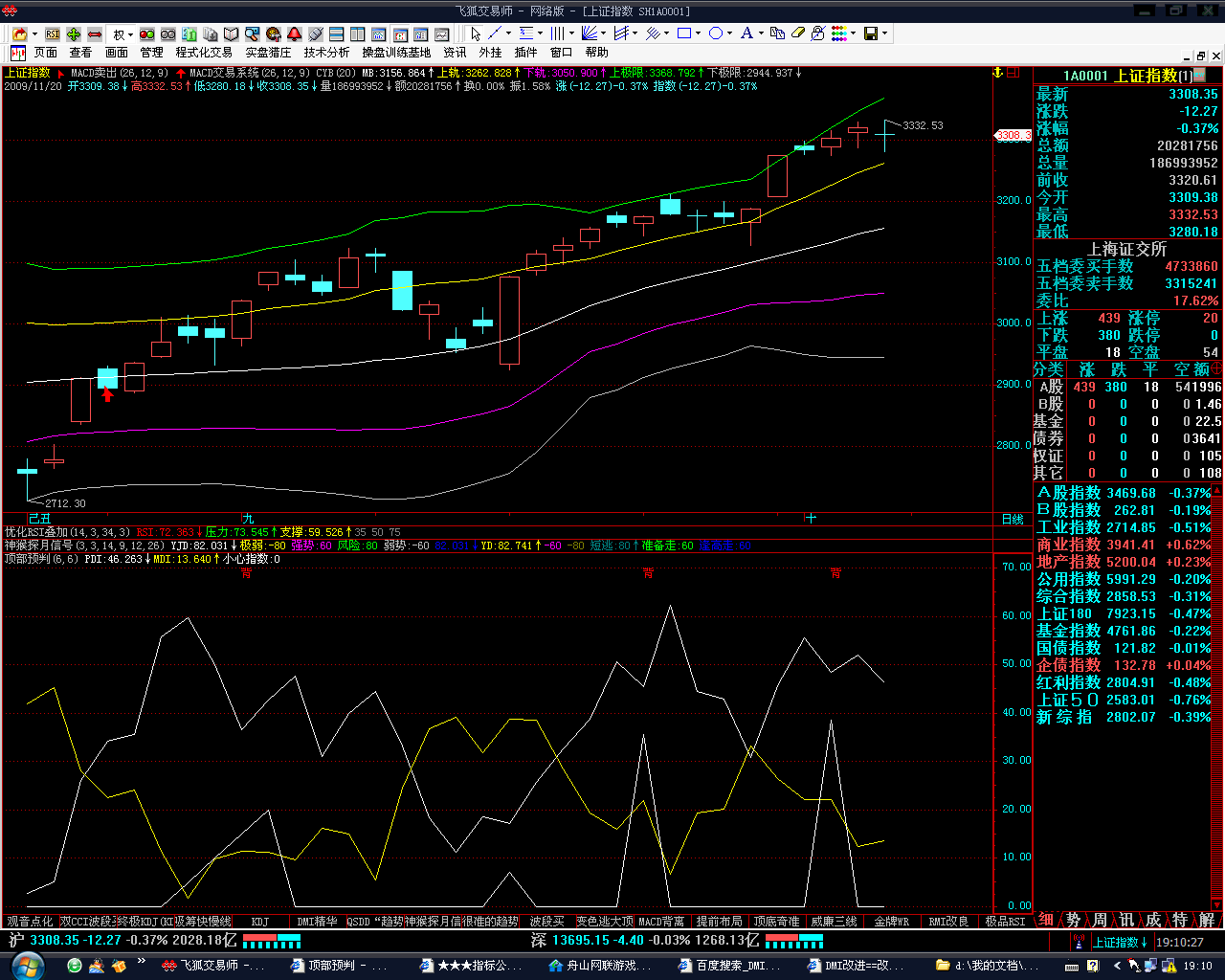Click the green four-way move arrows icon
Viewport: 1225px width, 980px height.
point(74,33)
